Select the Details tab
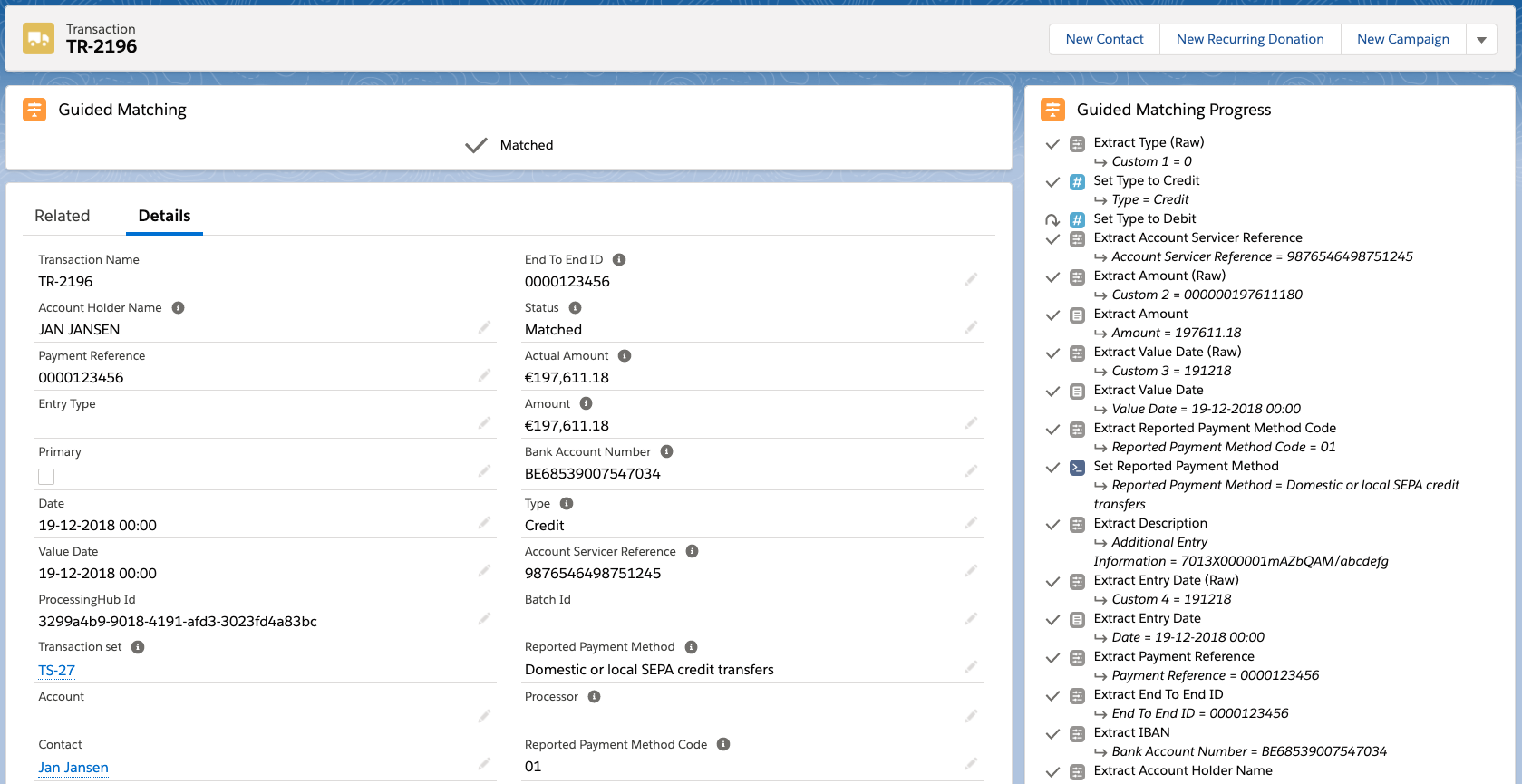Image resolution: width=1522 pixels, height=784 pixels. point(164,216)
